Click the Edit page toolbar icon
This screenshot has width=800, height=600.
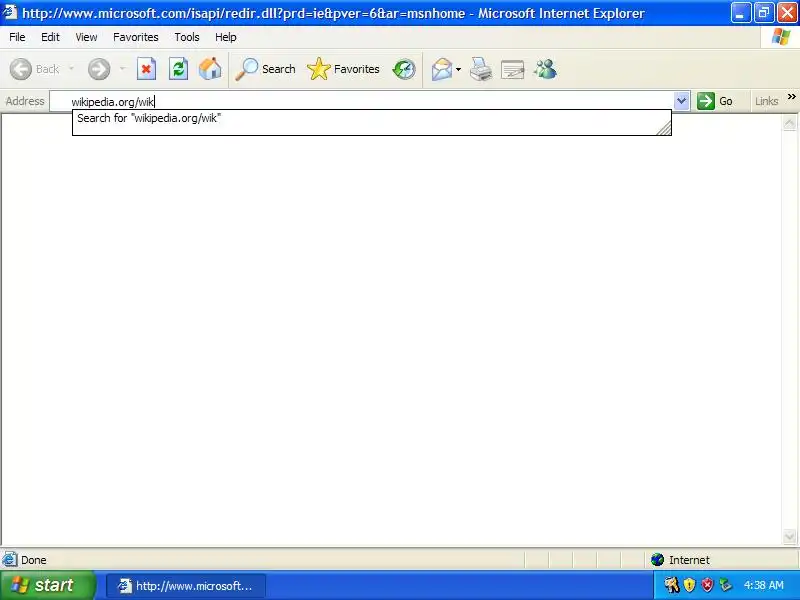tap(513, 69)
